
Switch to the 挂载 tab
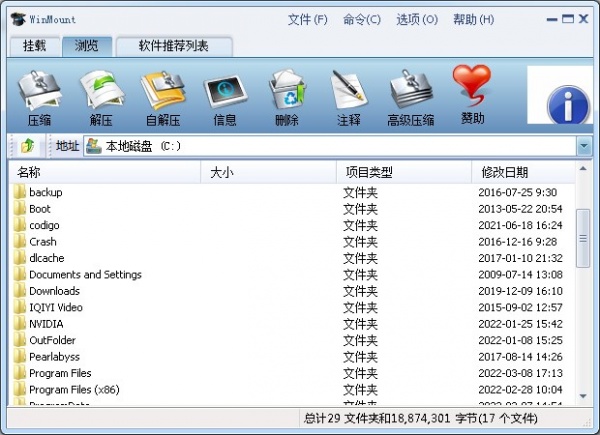tap(36, 45)
